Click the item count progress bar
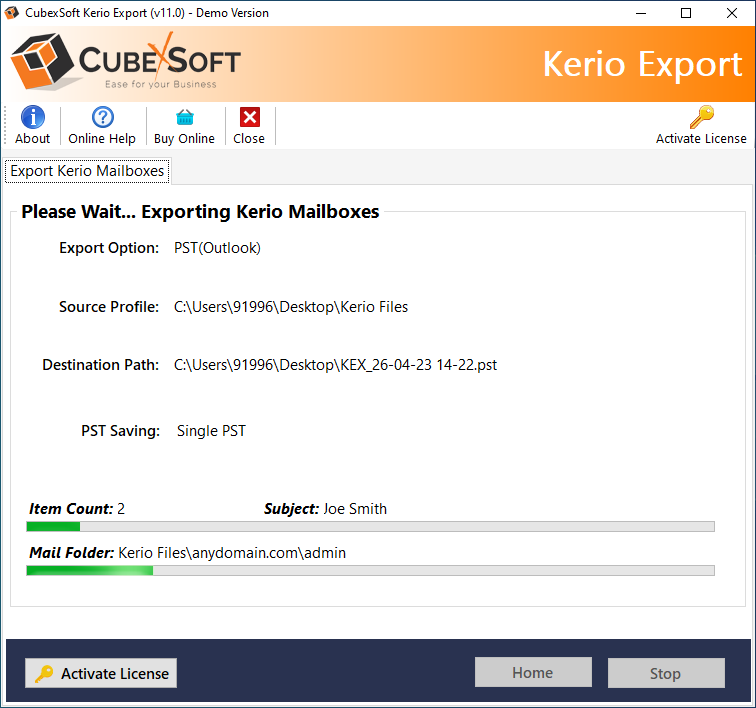This screenshot has height=708, width=756. tap(370, 526)
